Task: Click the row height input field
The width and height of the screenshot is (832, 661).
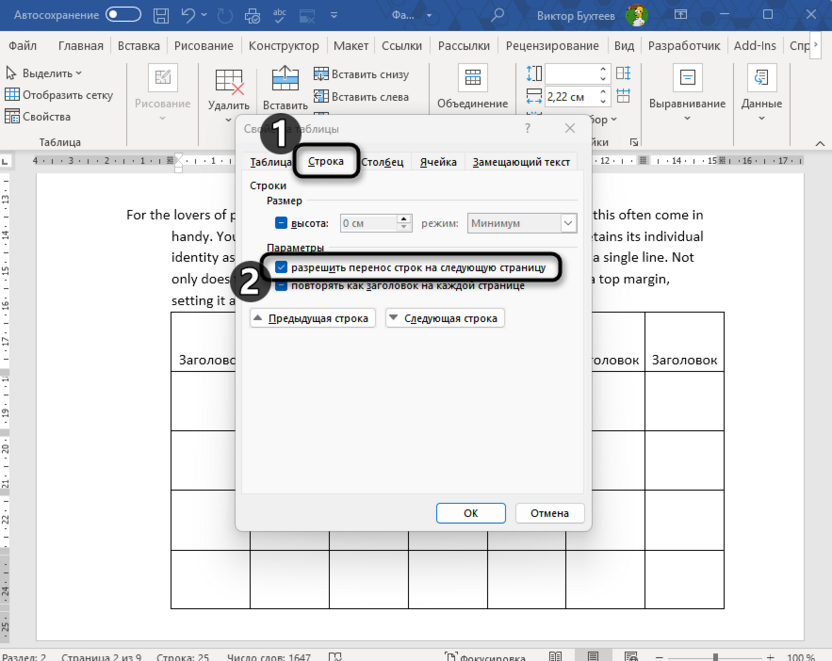Action: click(571, 73)
